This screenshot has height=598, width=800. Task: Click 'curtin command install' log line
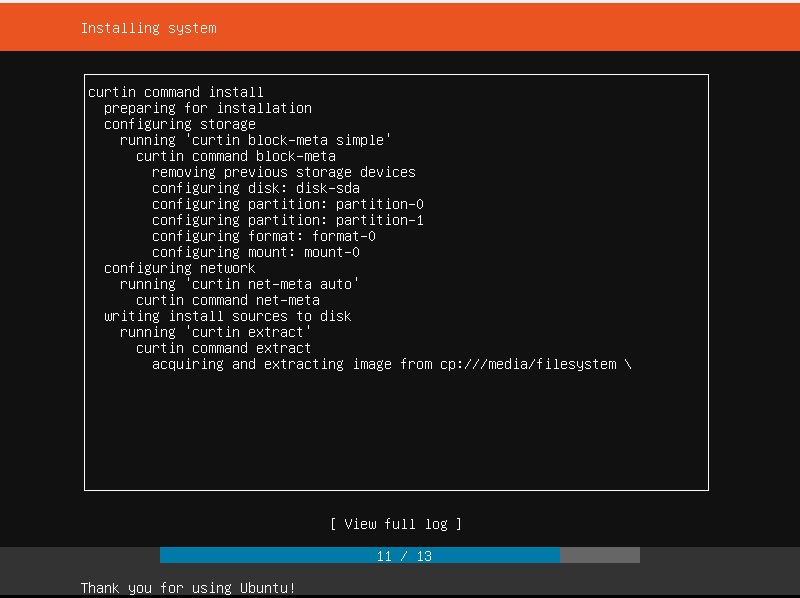point(176,92)
